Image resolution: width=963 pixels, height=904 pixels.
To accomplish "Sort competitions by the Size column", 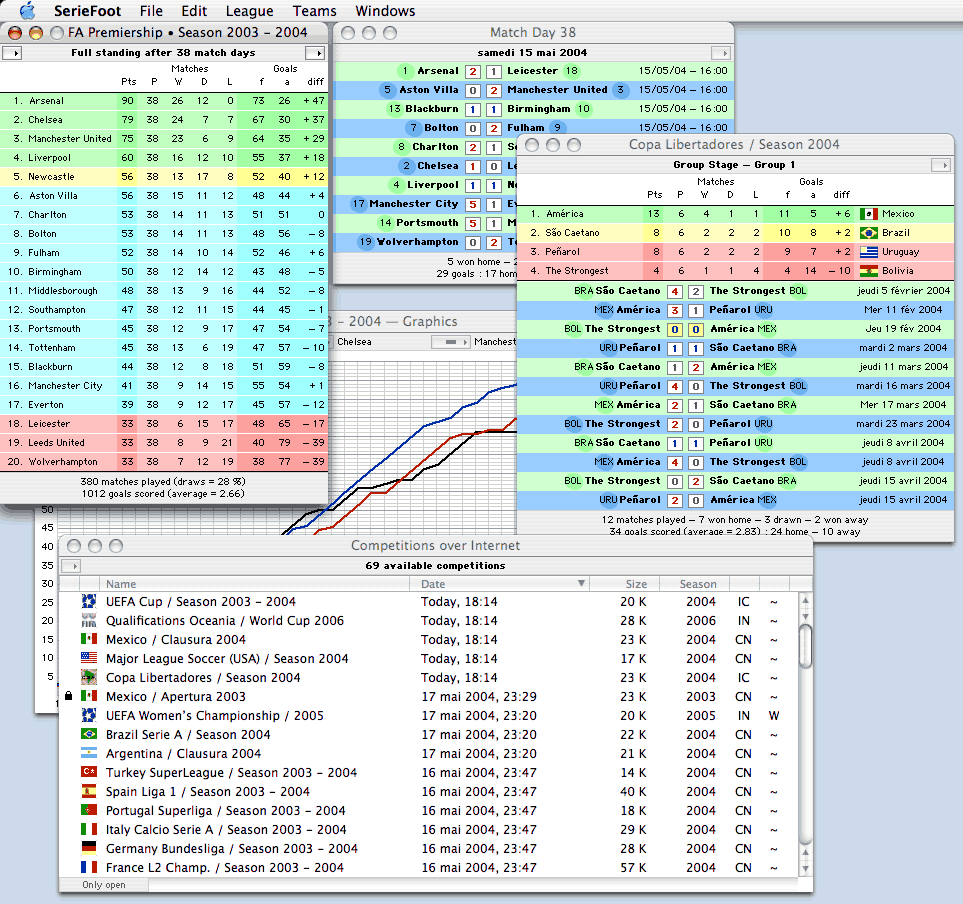I will [x=625, y=583].
